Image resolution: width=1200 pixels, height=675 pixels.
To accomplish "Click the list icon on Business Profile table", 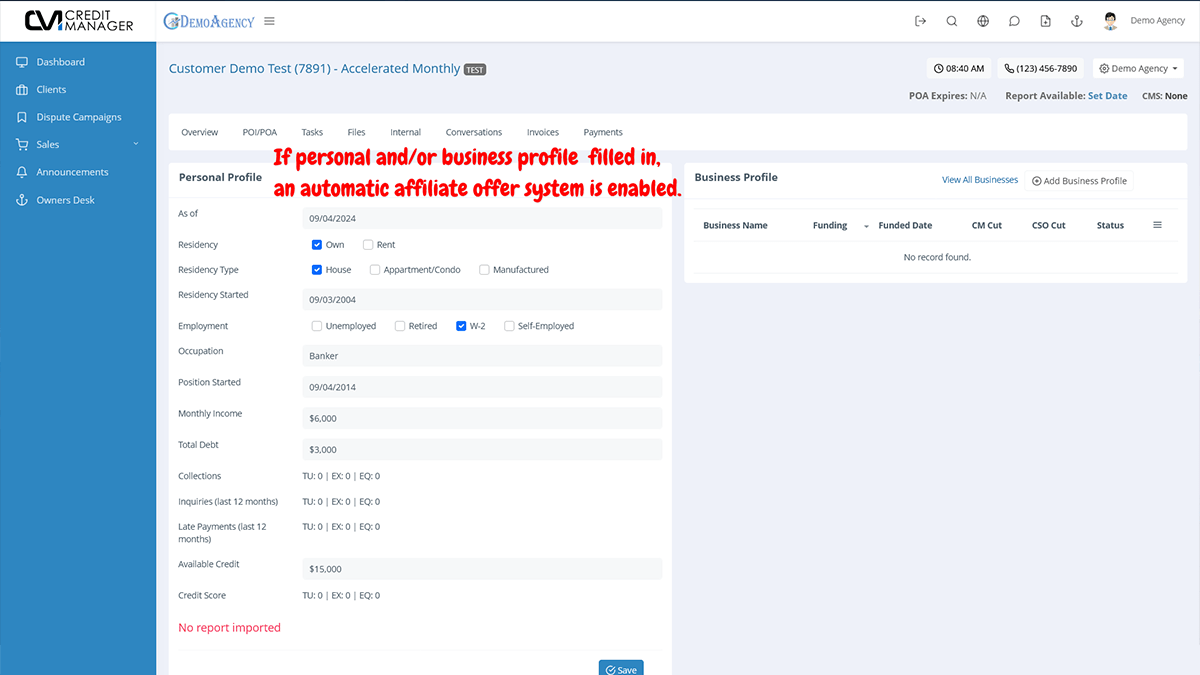I will [x=1157, y=225].
